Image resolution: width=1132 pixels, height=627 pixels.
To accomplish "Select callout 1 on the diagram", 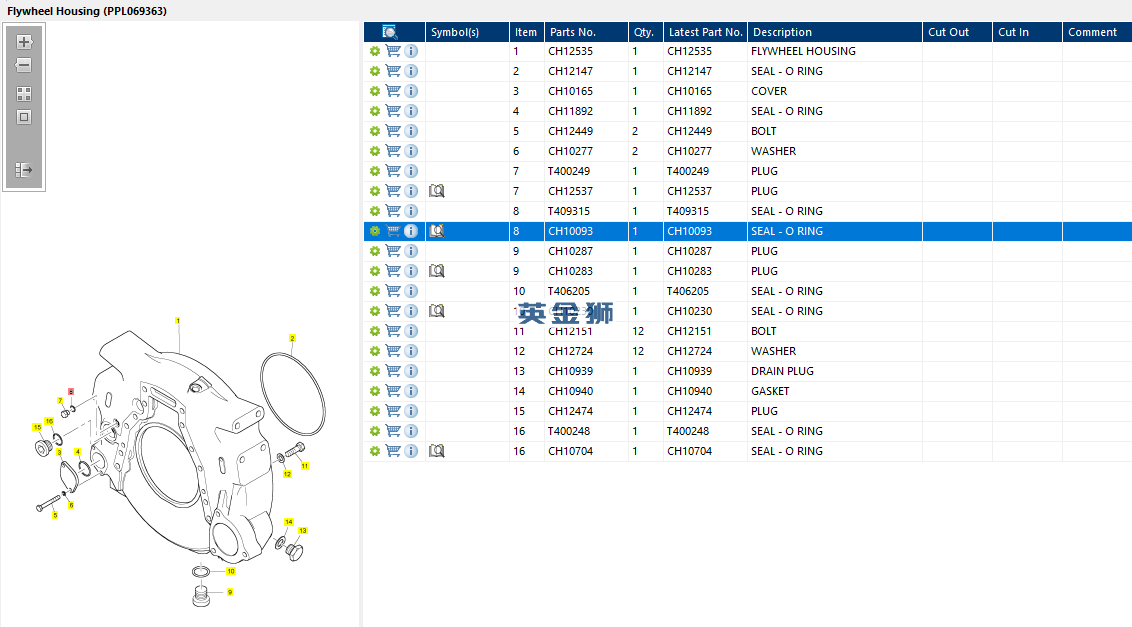I will [x=178, y=321].
